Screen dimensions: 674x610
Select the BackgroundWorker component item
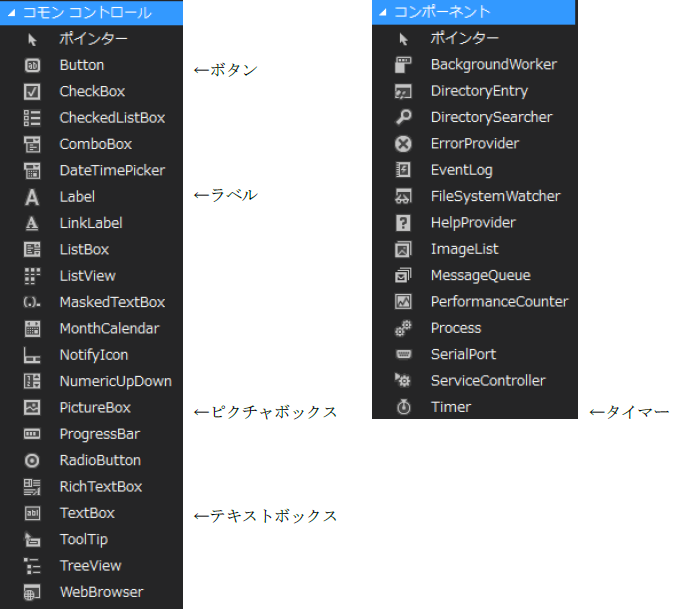[x=493, y=64]
